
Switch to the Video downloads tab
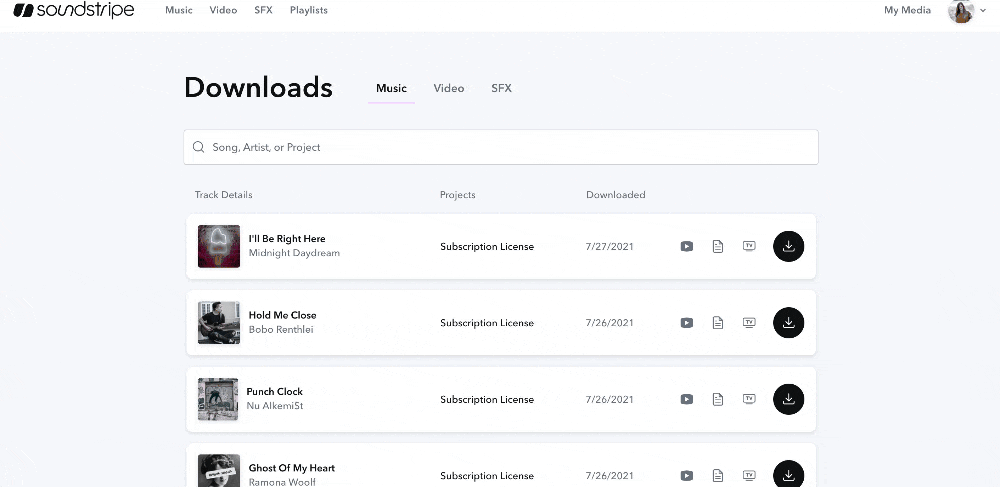[x=449, y=88]
